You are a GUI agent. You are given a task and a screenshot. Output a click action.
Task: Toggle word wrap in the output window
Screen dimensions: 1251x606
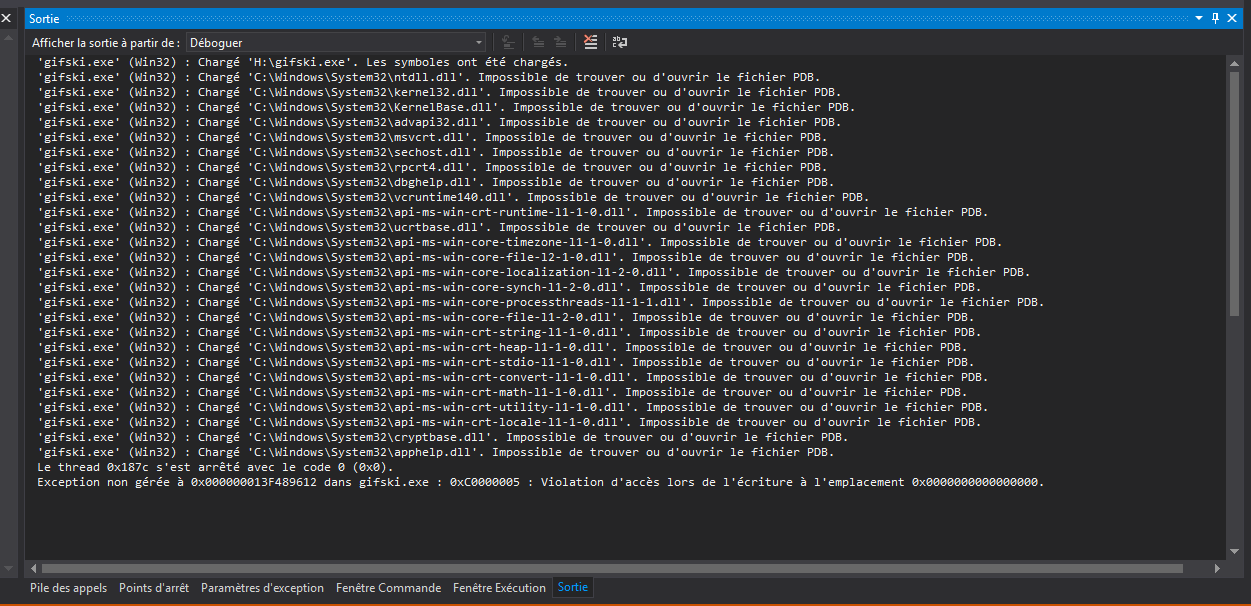tap(619, 42)
